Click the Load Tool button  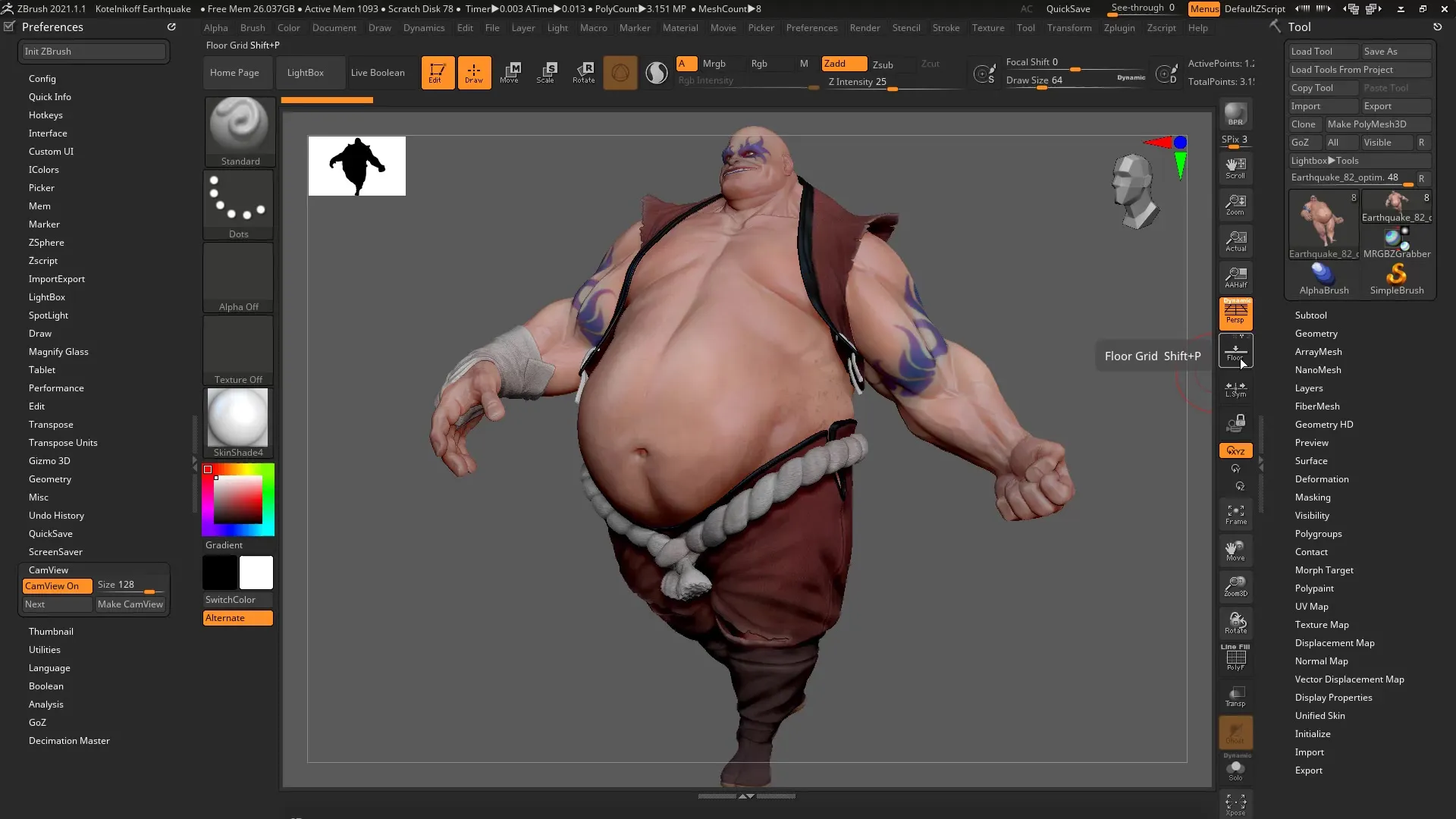click(x=1323, y=52)
